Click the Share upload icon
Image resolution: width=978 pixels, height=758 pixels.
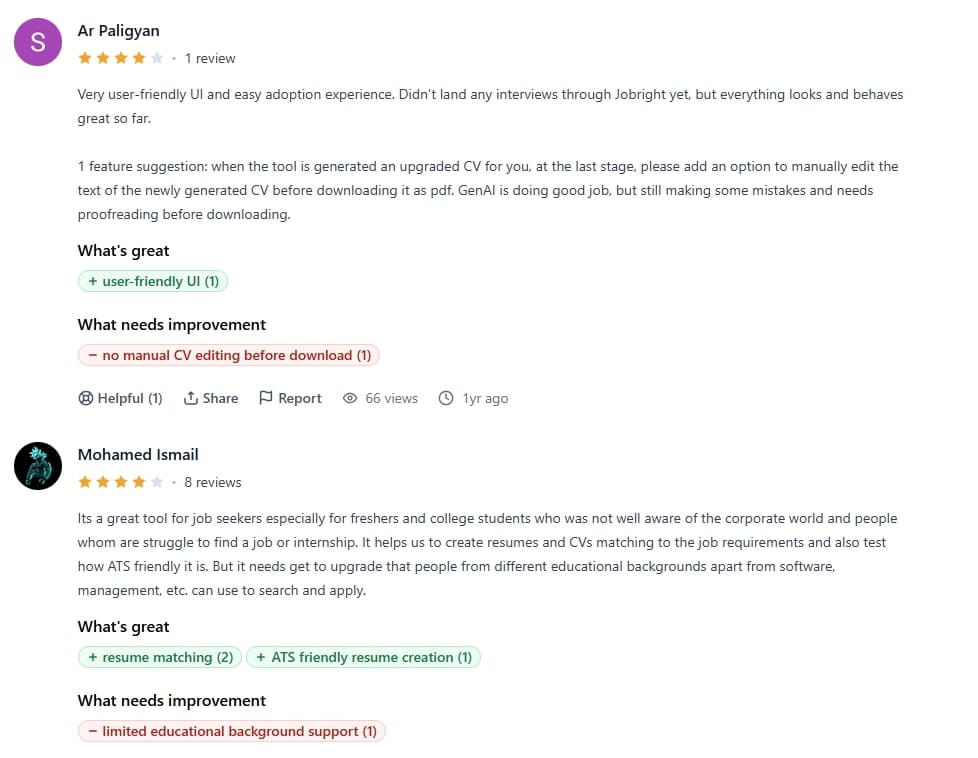pos(191,398)
